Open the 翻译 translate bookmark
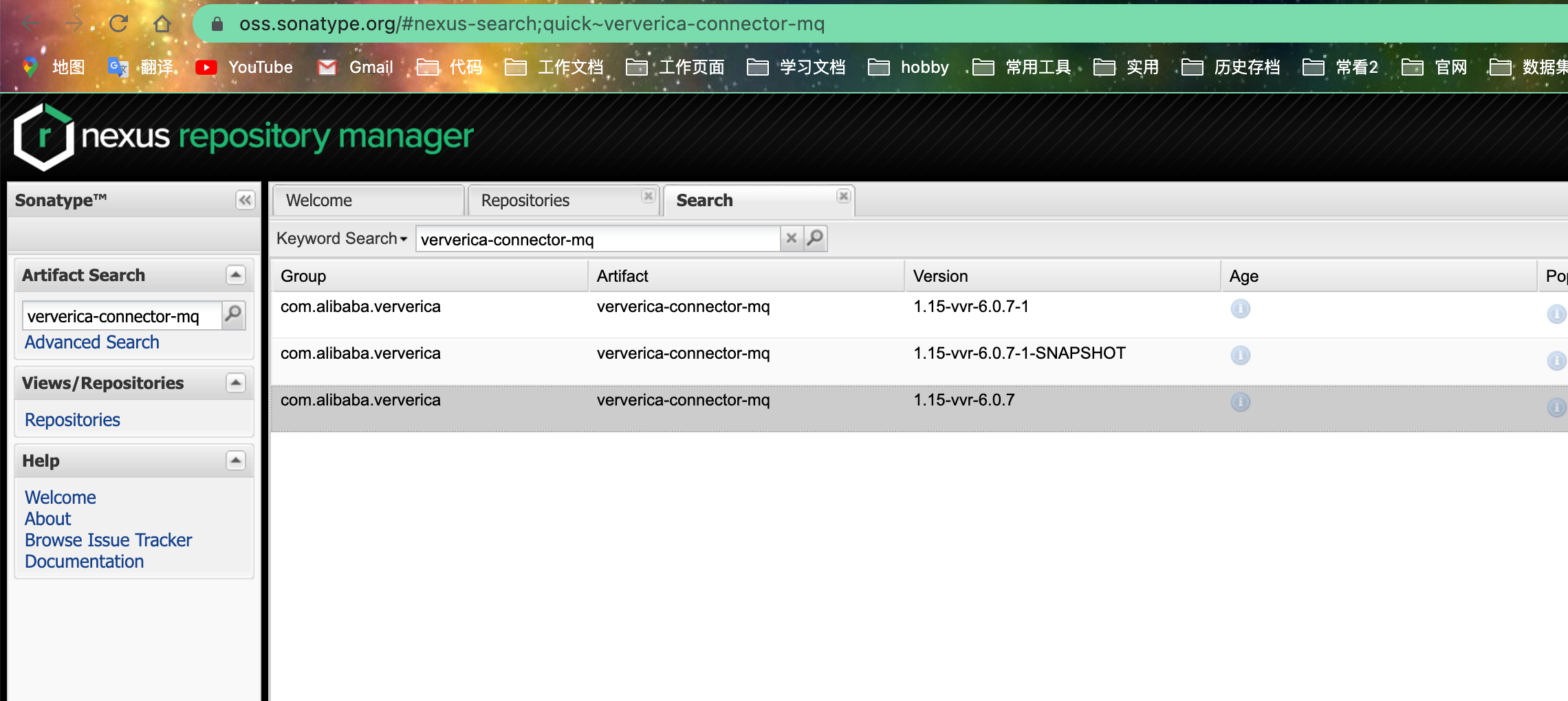Image resolution: width=1568 pixels, height=701 pixels. (x=141, y=67)
